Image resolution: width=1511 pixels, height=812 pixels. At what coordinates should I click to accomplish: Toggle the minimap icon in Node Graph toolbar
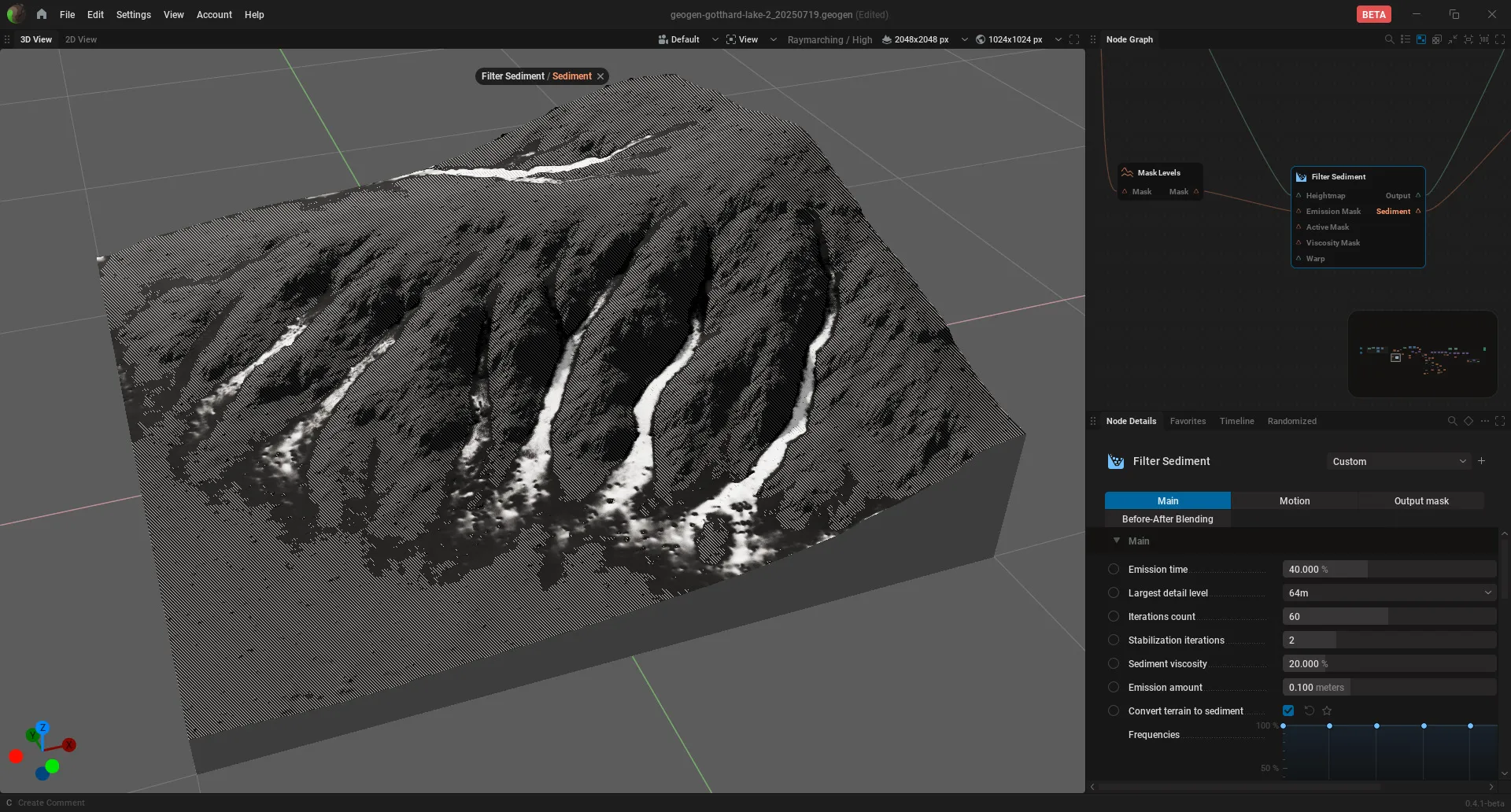coord(1421,39)
